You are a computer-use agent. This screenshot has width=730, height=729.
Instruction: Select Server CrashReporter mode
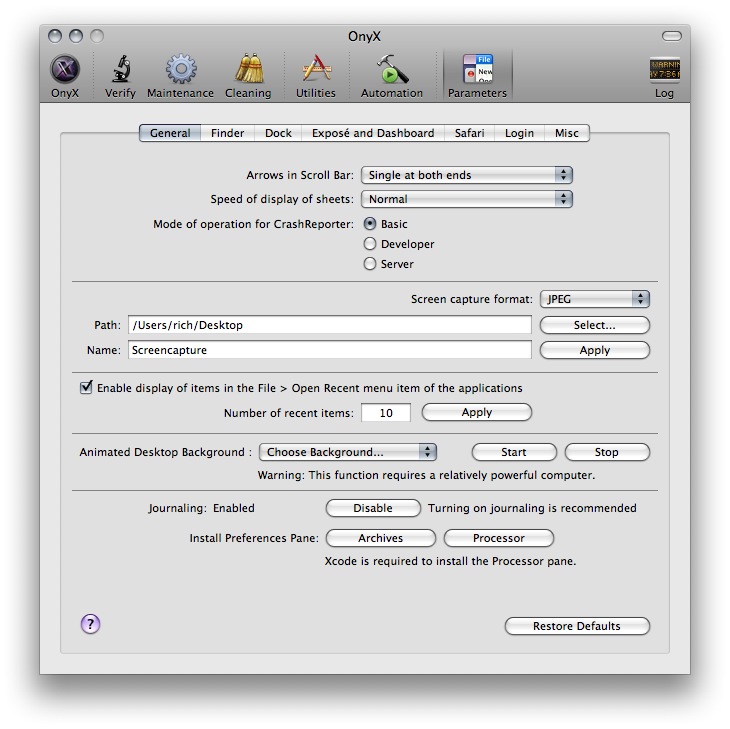coord(370,264)
